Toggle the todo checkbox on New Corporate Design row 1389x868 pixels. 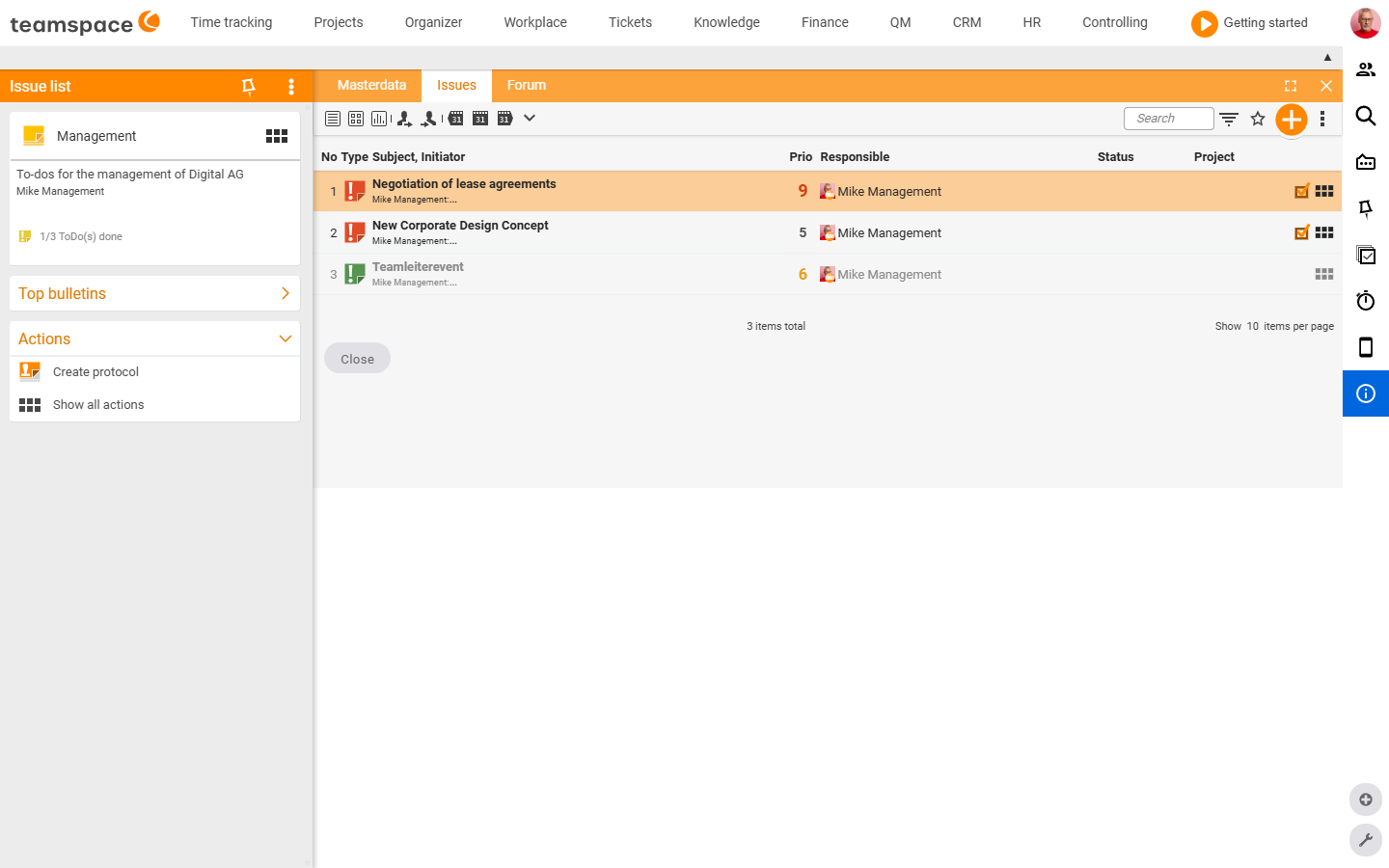click(1302, 232)
